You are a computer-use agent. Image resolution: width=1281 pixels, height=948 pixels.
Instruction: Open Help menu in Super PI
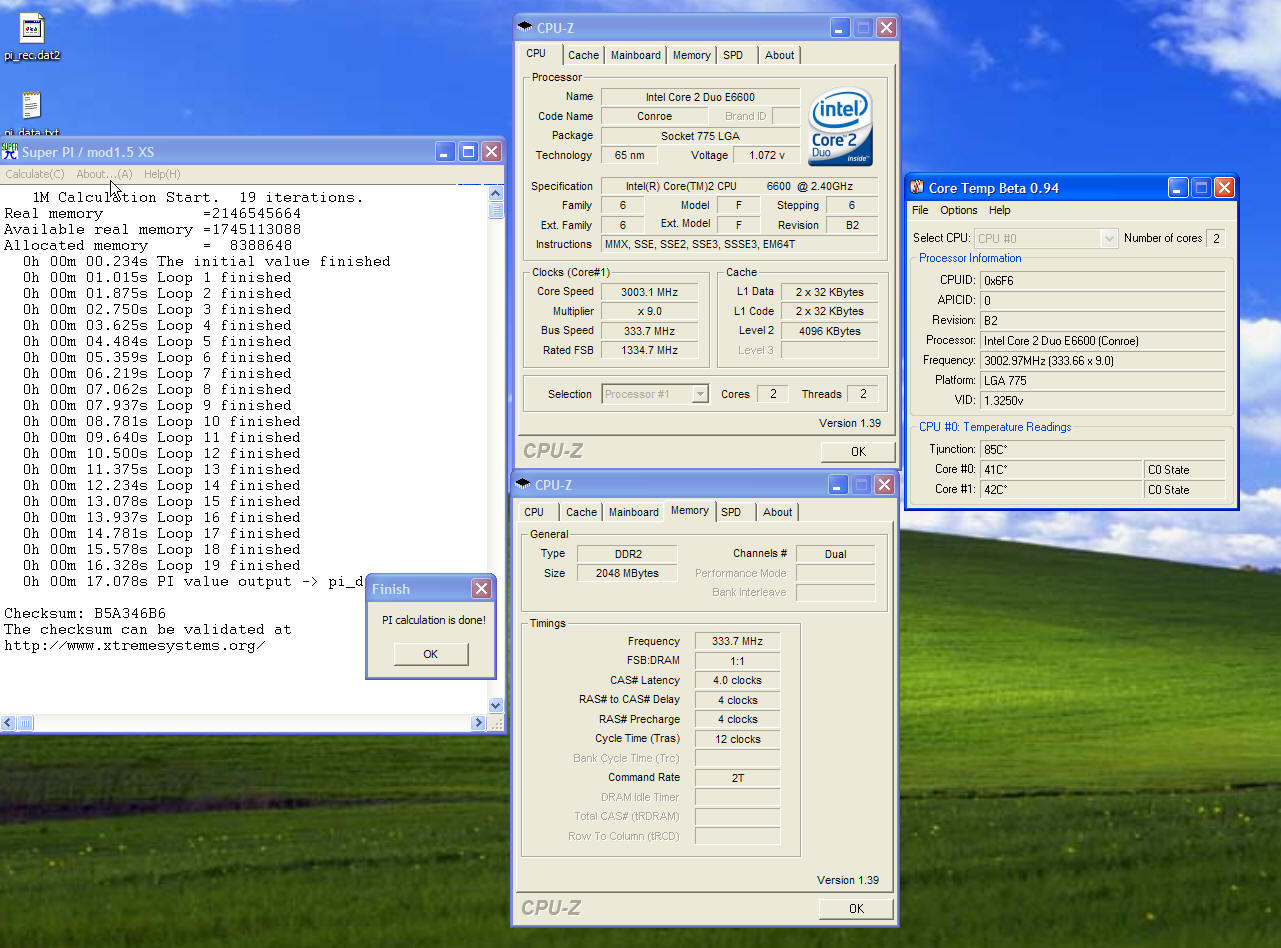point(162,174)
